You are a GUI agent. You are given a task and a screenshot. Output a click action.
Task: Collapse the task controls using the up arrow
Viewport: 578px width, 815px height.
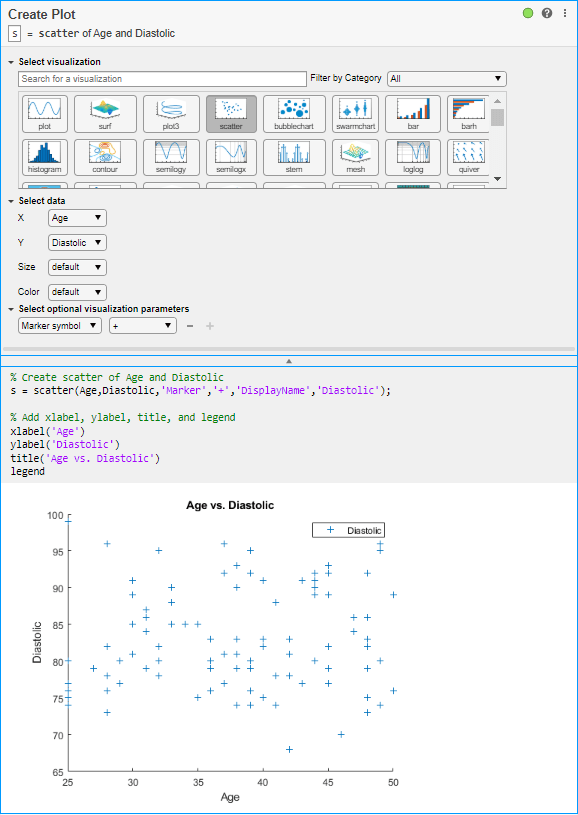click(x=289, y=360)
